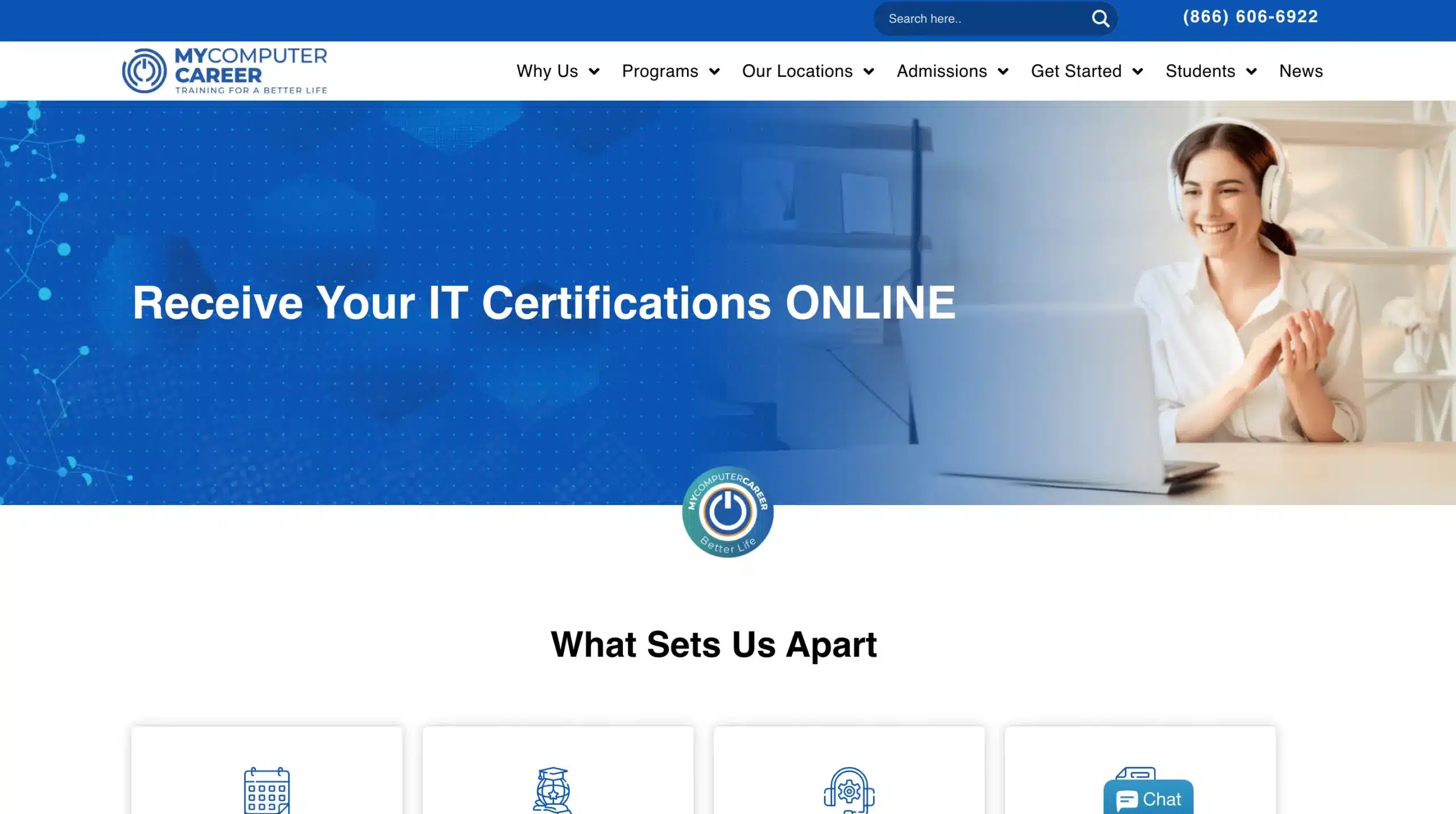Expand the Programs menu chevron
1456x814 pixels.
click(x=714, y=72)
